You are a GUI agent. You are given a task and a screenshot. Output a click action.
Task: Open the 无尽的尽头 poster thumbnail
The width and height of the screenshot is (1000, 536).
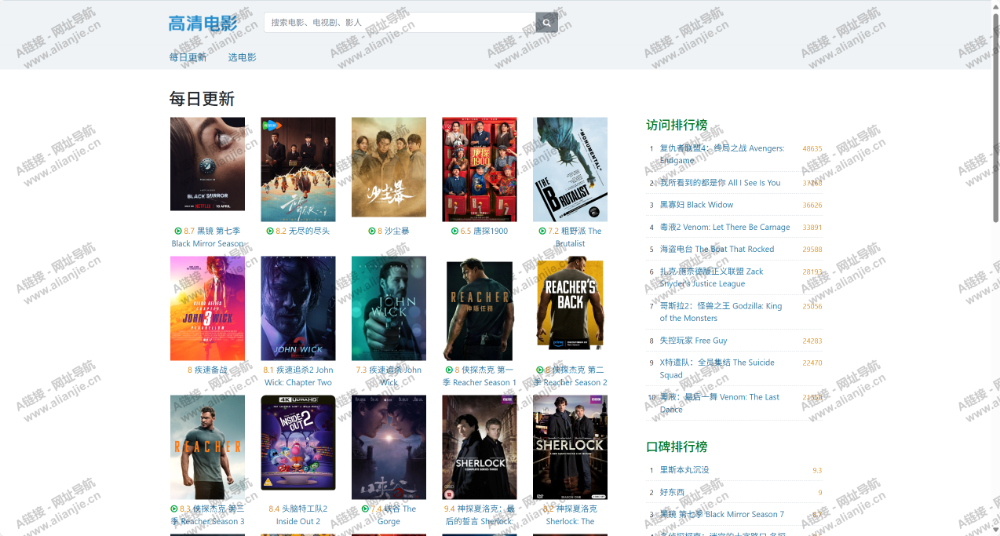pos(298,169)
